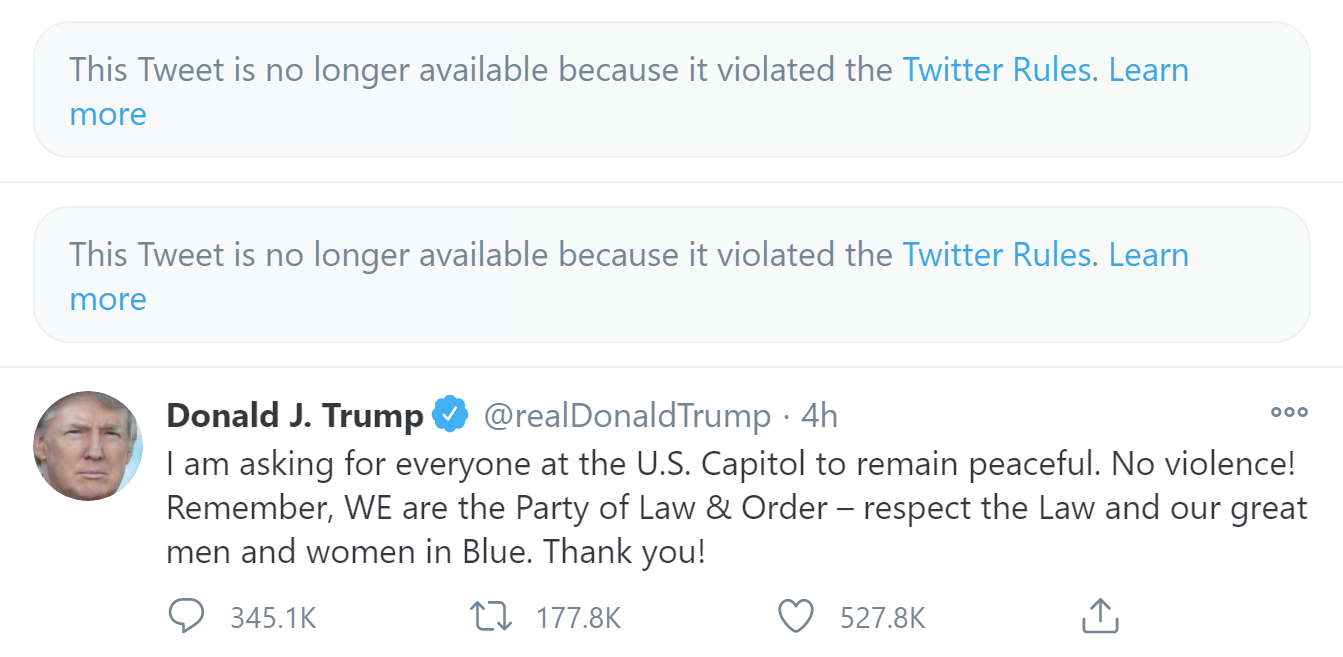The image size is (1343, 657).
Task: Click the second unavailable tweet notice box
Action: (671, 320)
